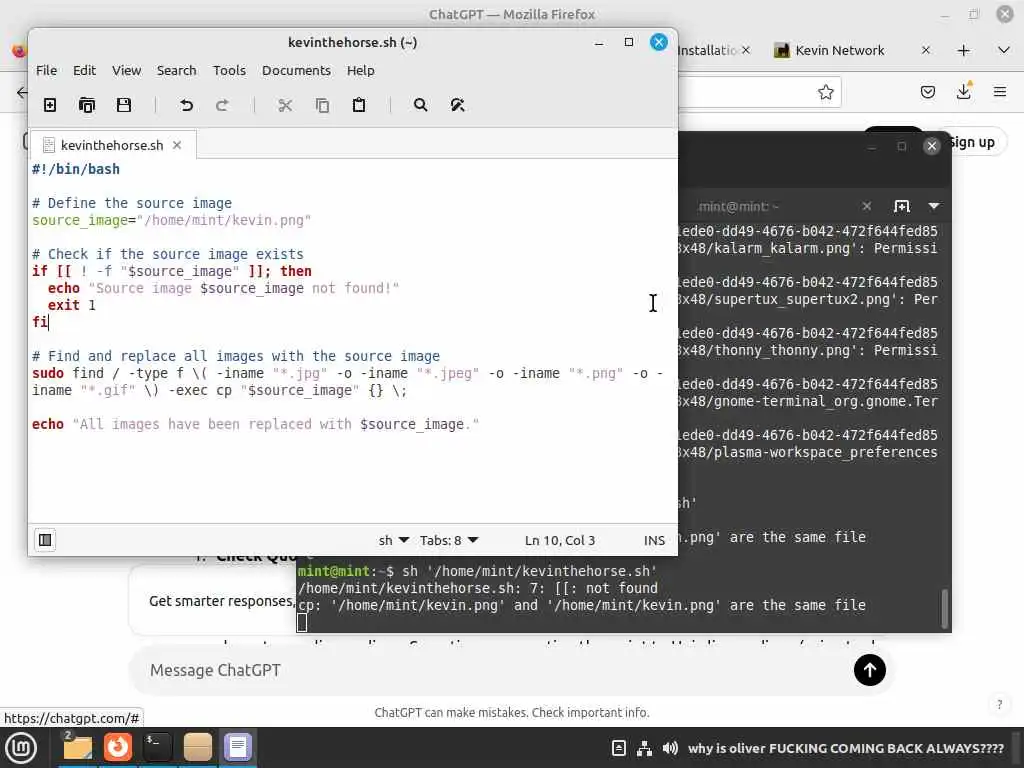This screenshot has width=1024, height=768.
Task: Cut selection with the scissors icon
Action: (x=285, y=105)
